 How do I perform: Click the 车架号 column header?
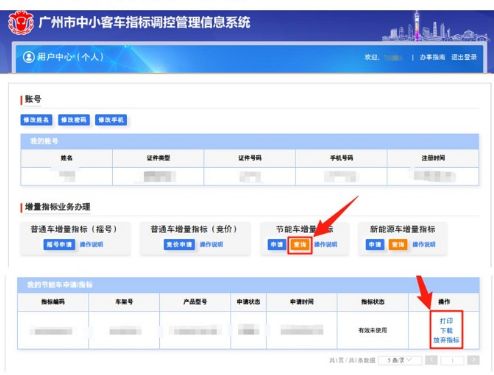tap(124, 302)
